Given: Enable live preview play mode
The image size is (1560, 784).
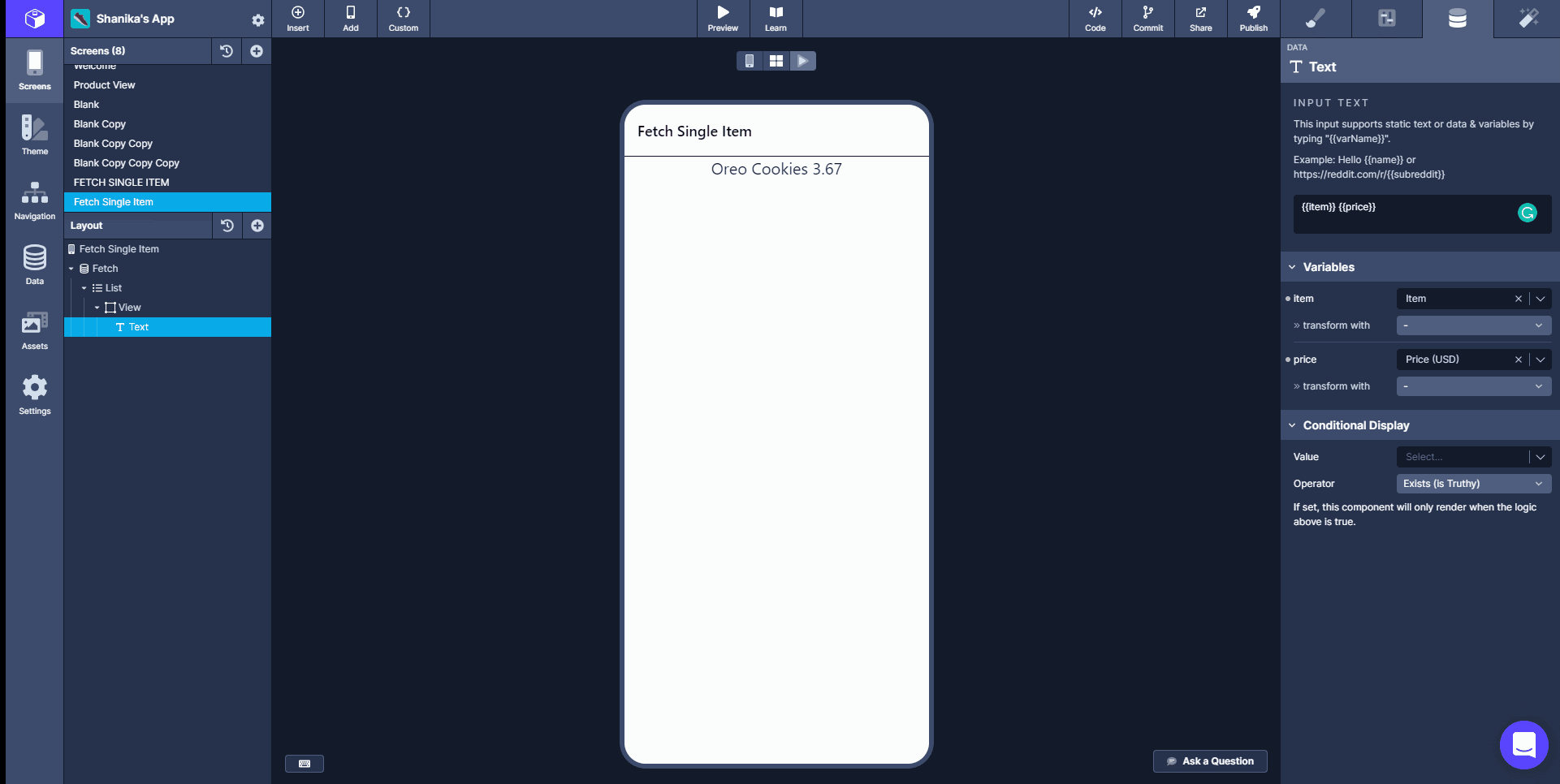Looking at the screenshot, I should (803, 60).
